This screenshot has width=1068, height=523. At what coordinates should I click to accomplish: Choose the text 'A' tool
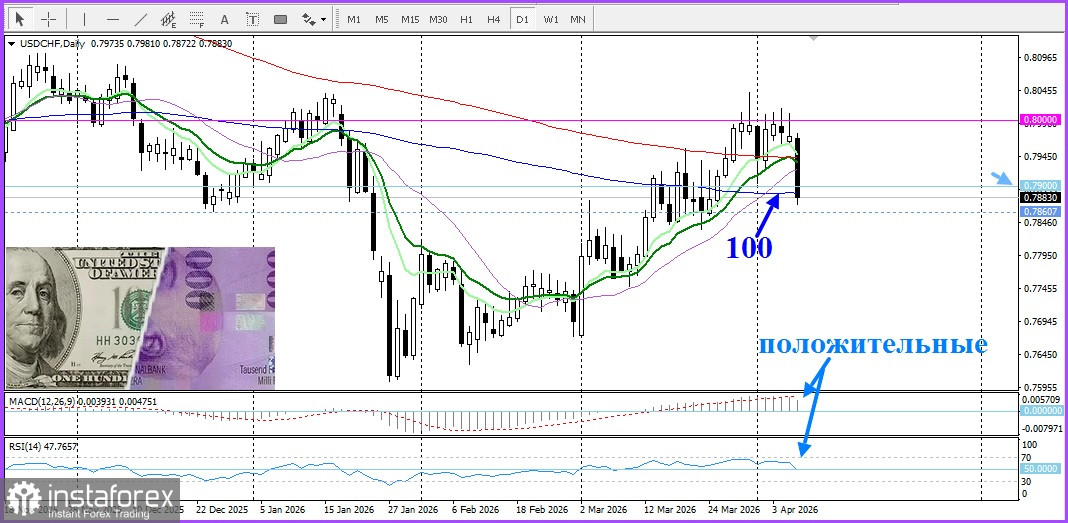(x=225, y=19)
